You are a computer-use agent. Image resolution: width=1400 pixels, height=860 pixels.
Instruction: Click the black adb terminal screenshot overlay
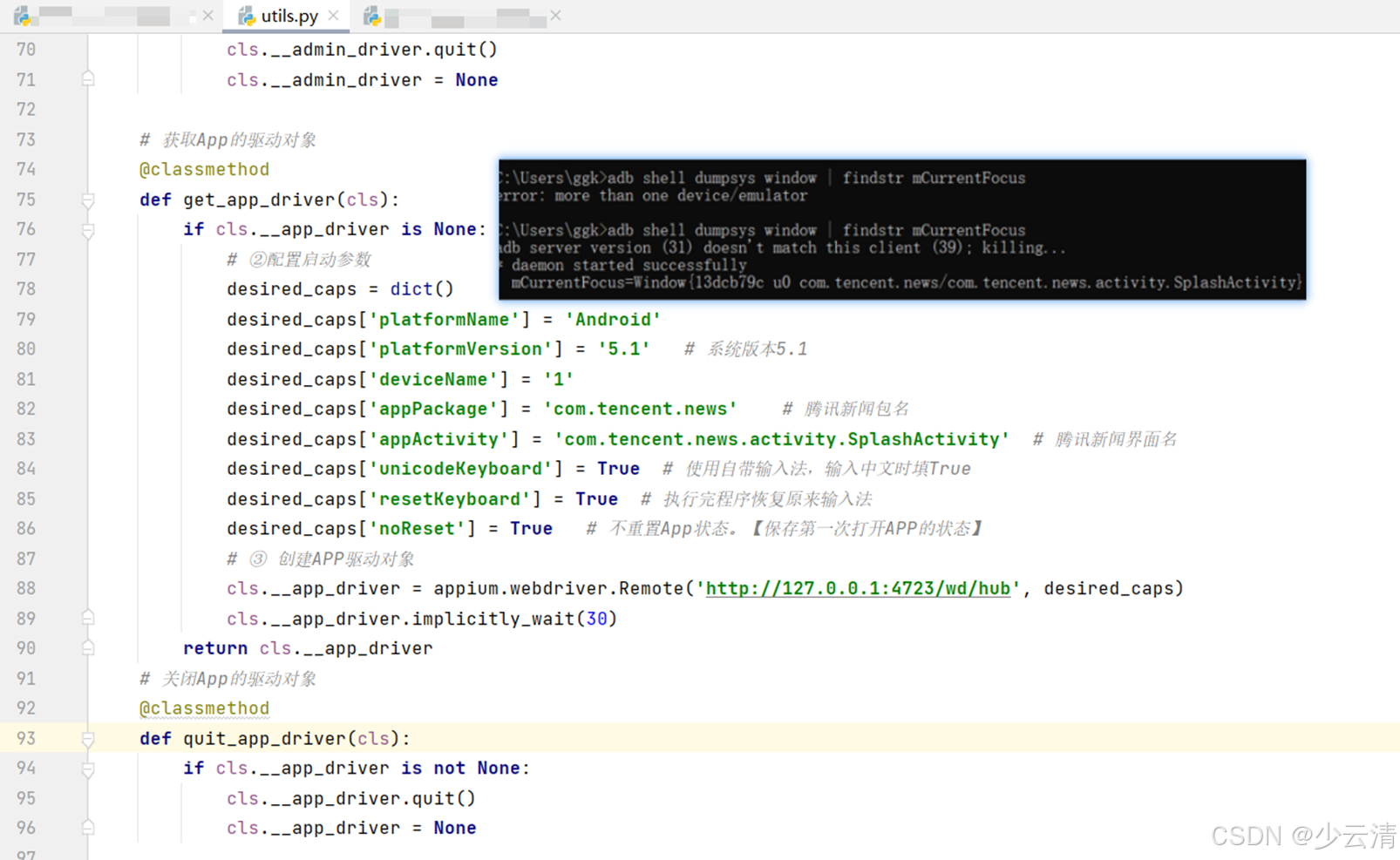coord(902,229)
